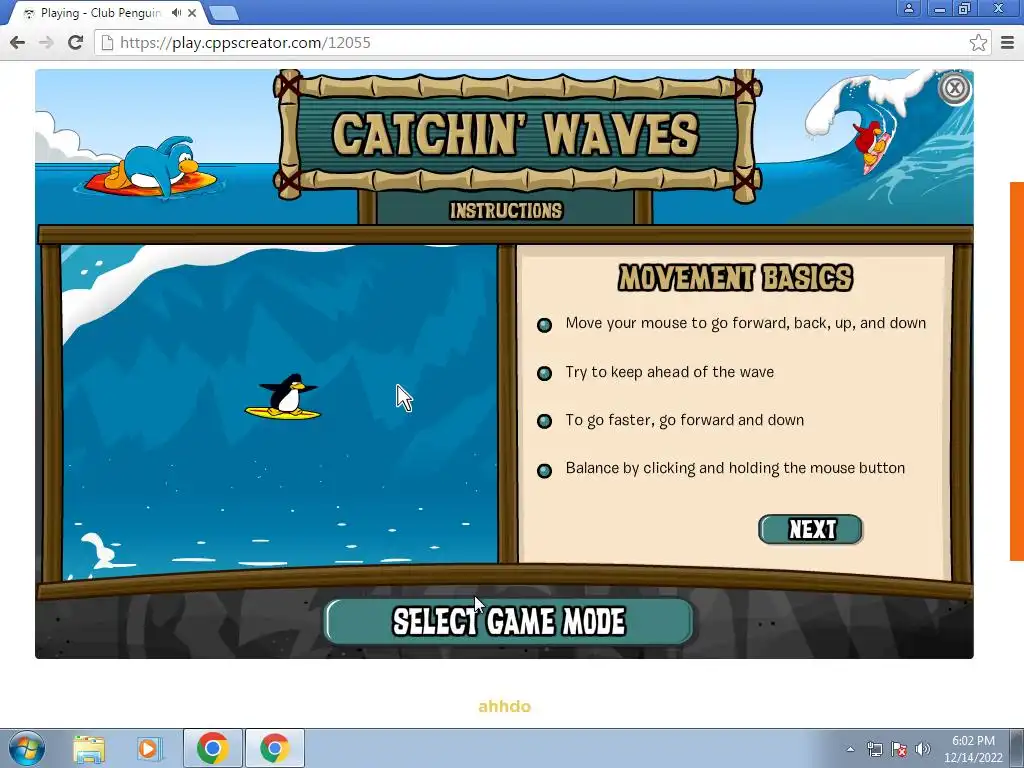Click the MOVEMENT BASICS heading
Viewport: 1024px width, 768px height.
click(x=735, y=278)
